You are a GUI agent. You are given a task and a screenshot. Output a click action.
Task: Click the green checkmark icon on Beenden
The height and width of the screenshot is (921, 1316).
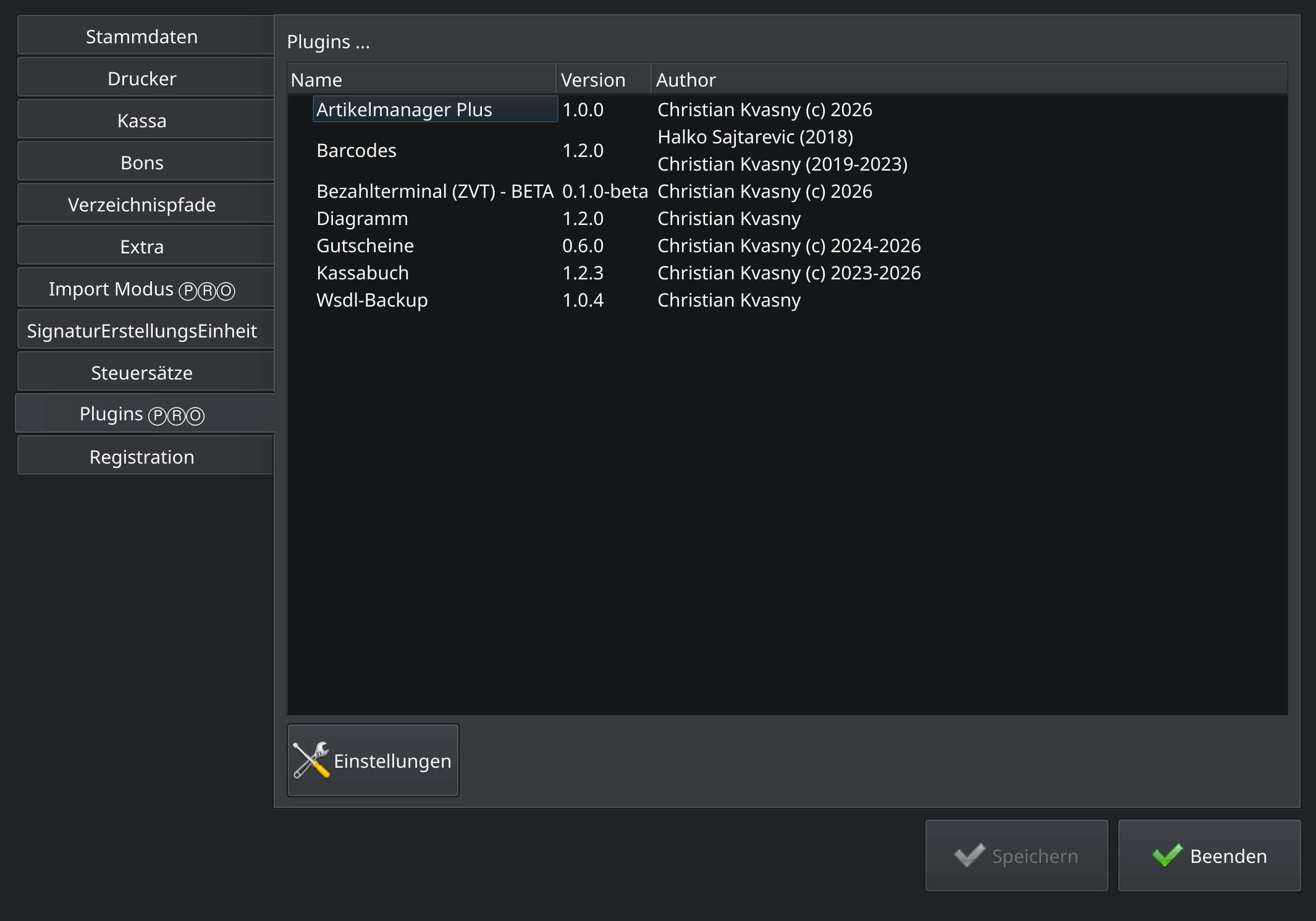pos(1167,855)
